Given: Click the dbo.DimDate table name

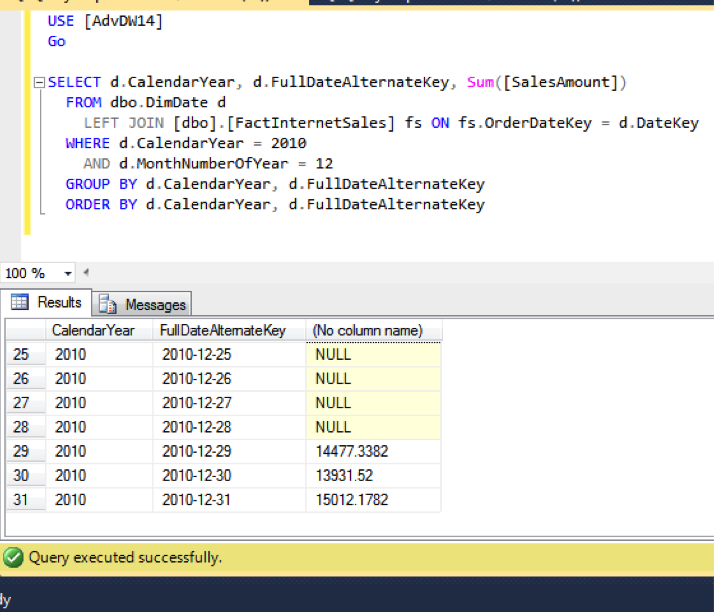Looking at the screenshot, I should (159, 102).
